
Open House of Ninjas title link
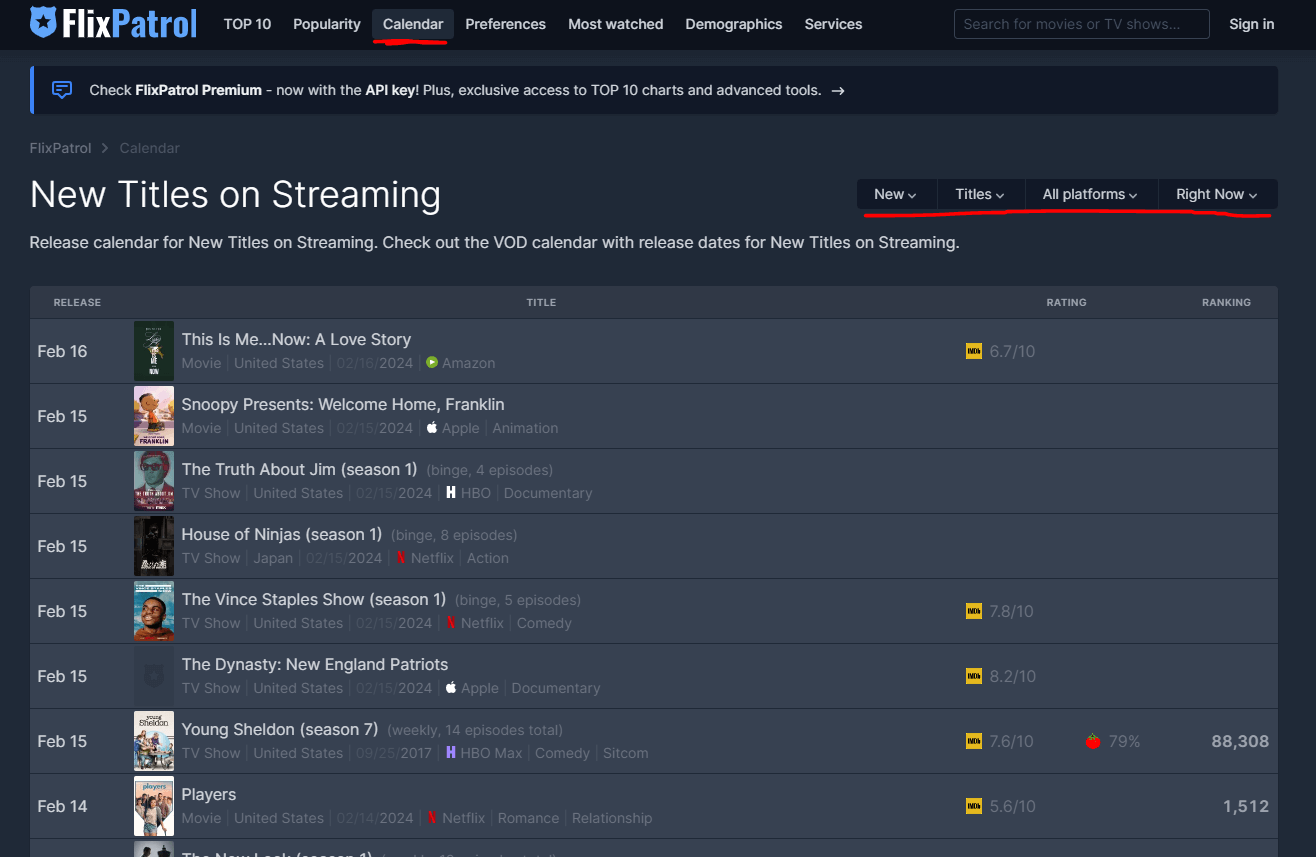pos(282,534)
